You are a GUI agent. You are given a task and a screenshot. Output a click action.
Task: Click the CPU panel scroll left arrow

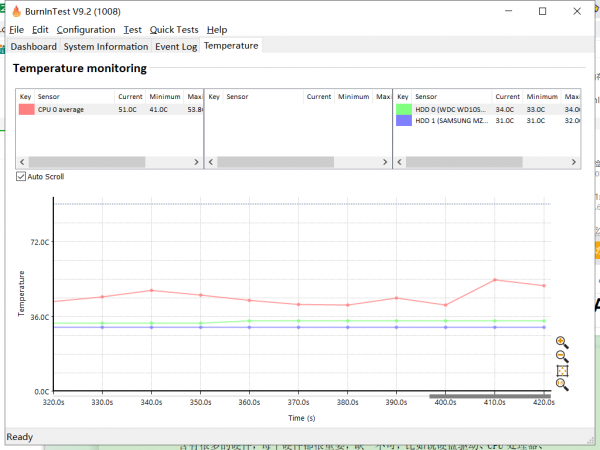[22, 162]
